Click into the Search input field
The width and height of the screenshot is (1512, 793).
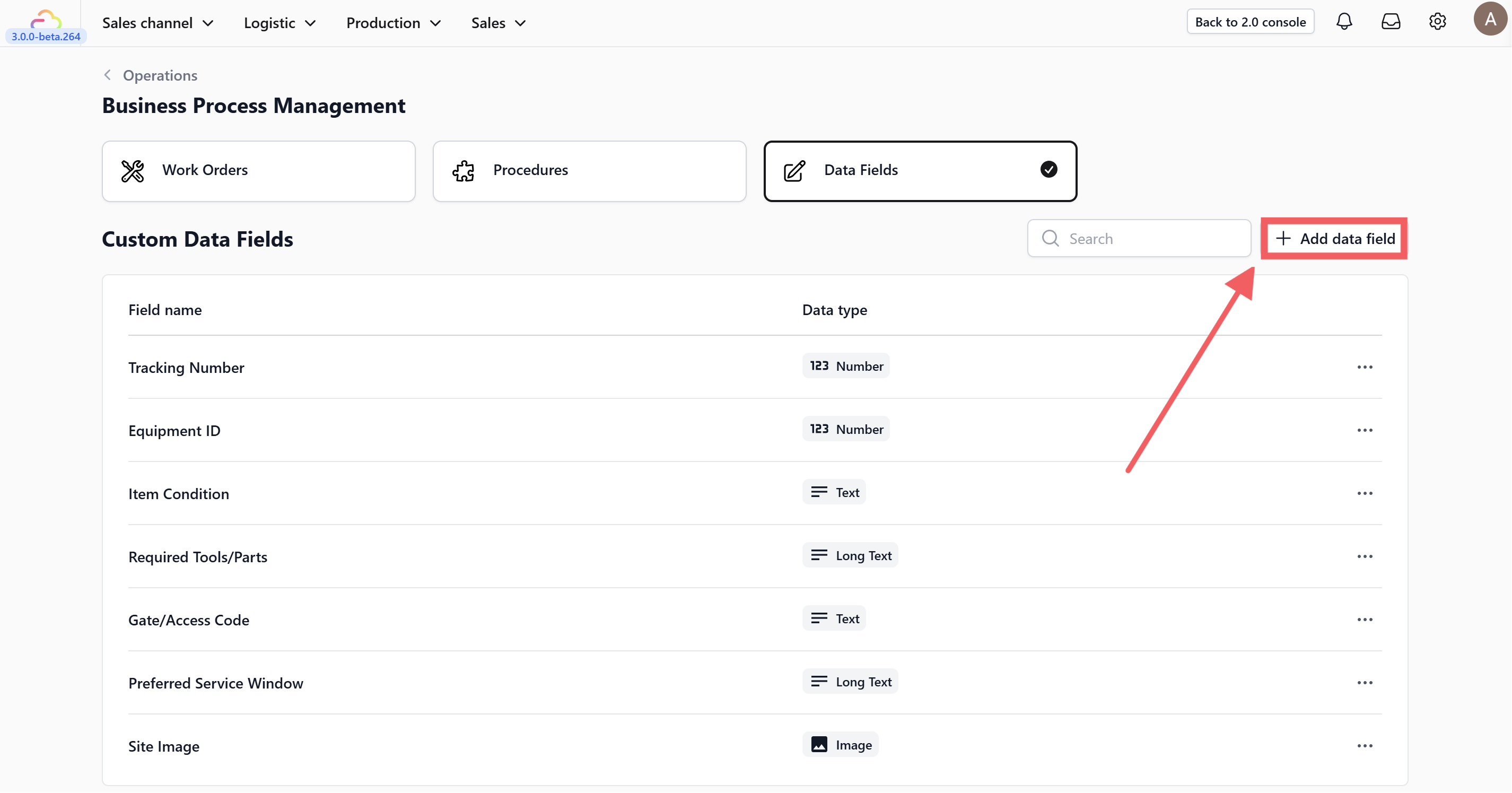click(1150, 239)
